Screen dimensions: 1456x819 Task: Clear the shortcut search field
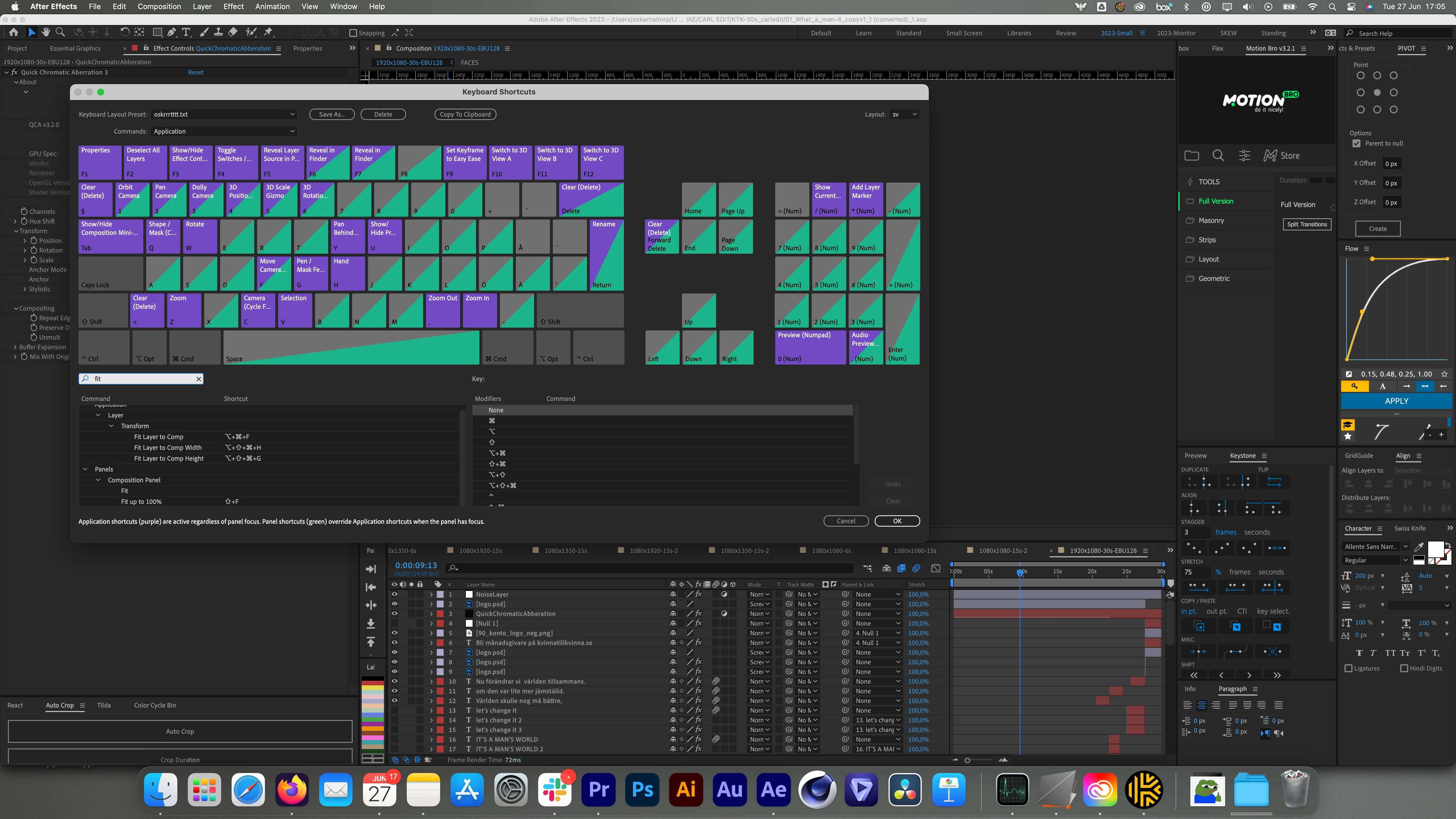[199, 379]
